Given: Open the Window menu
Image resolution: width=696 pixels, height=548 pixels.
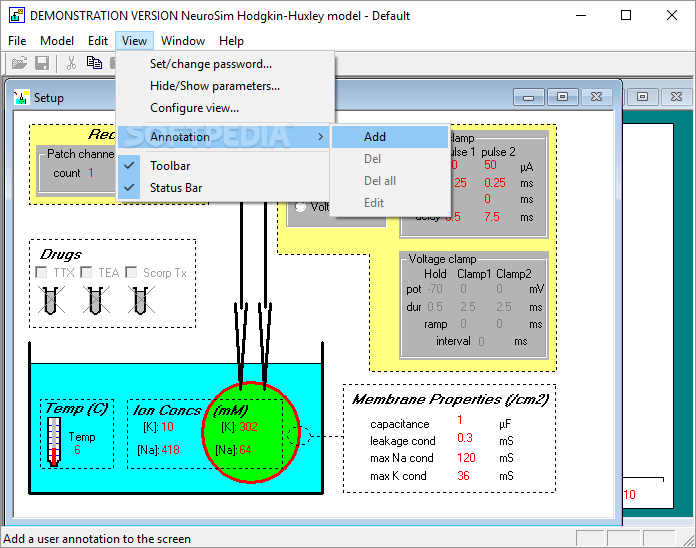Looking at the screenshot, I should [x=183, y=41].
